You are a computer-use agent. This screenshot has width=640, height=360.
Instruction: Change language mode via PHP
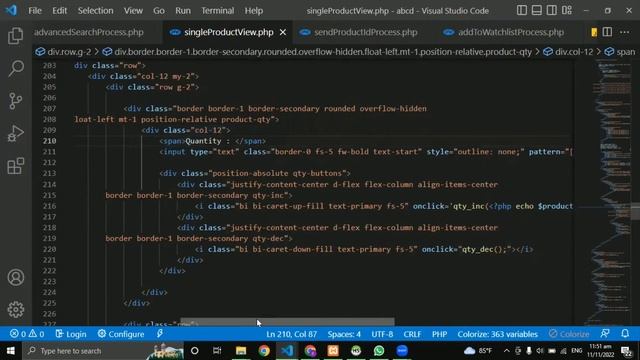point(440,334)
